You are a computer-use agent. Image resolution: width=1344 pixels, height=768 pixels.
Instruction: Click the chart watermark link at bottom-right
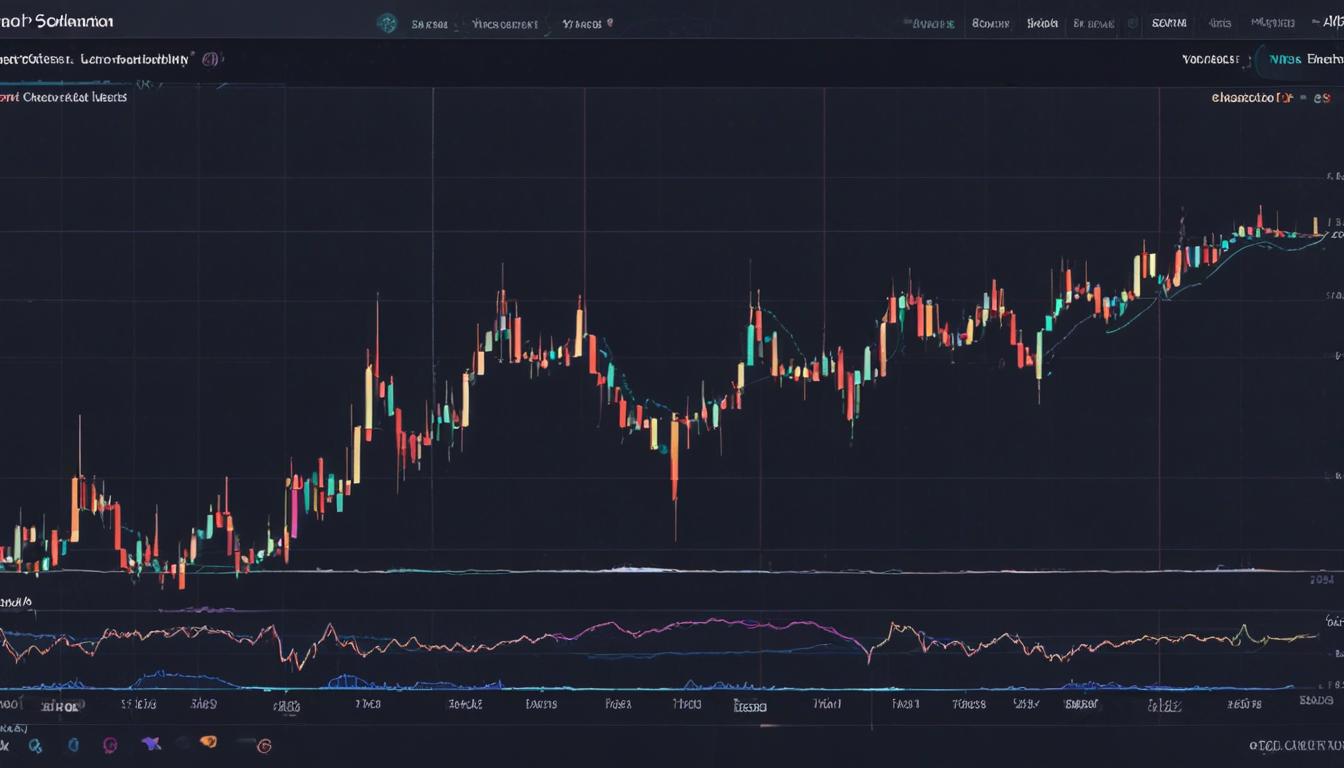tap(1295, 743)
